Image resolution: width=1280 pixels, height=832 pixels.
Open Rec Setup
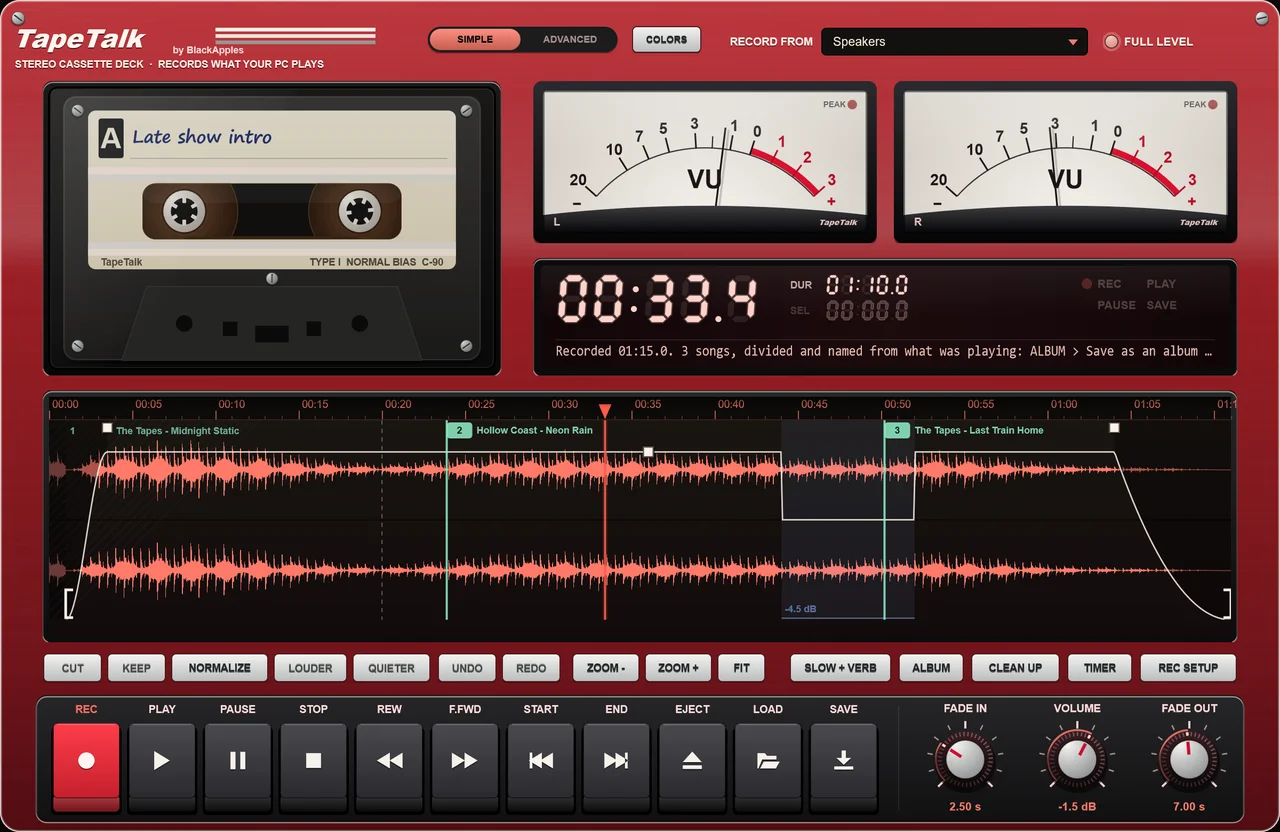click(1188, 668)
